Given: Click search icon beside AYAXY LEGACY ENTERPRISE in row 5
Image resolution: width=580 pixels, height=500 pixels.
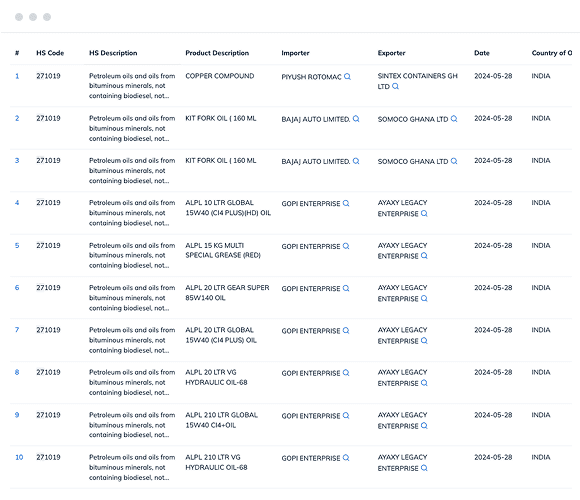Looking at the screenshot, I should coord(424,256).
